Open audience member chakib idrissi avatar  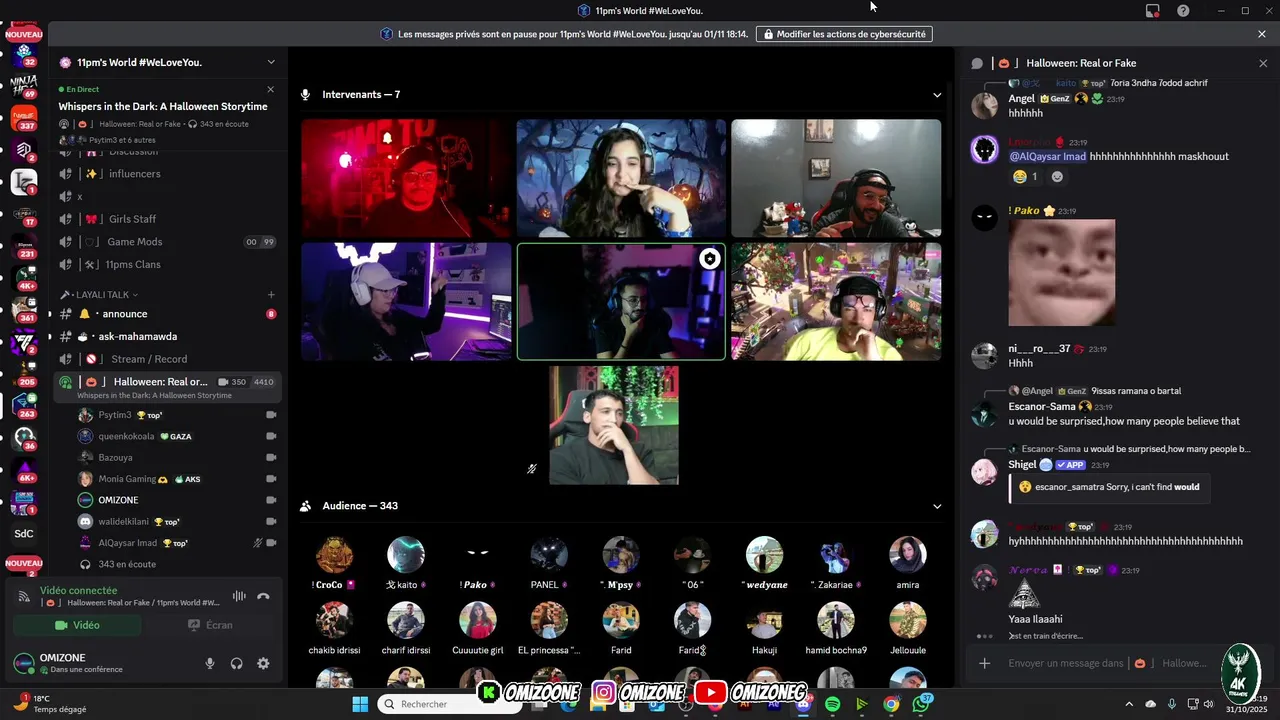334,620
